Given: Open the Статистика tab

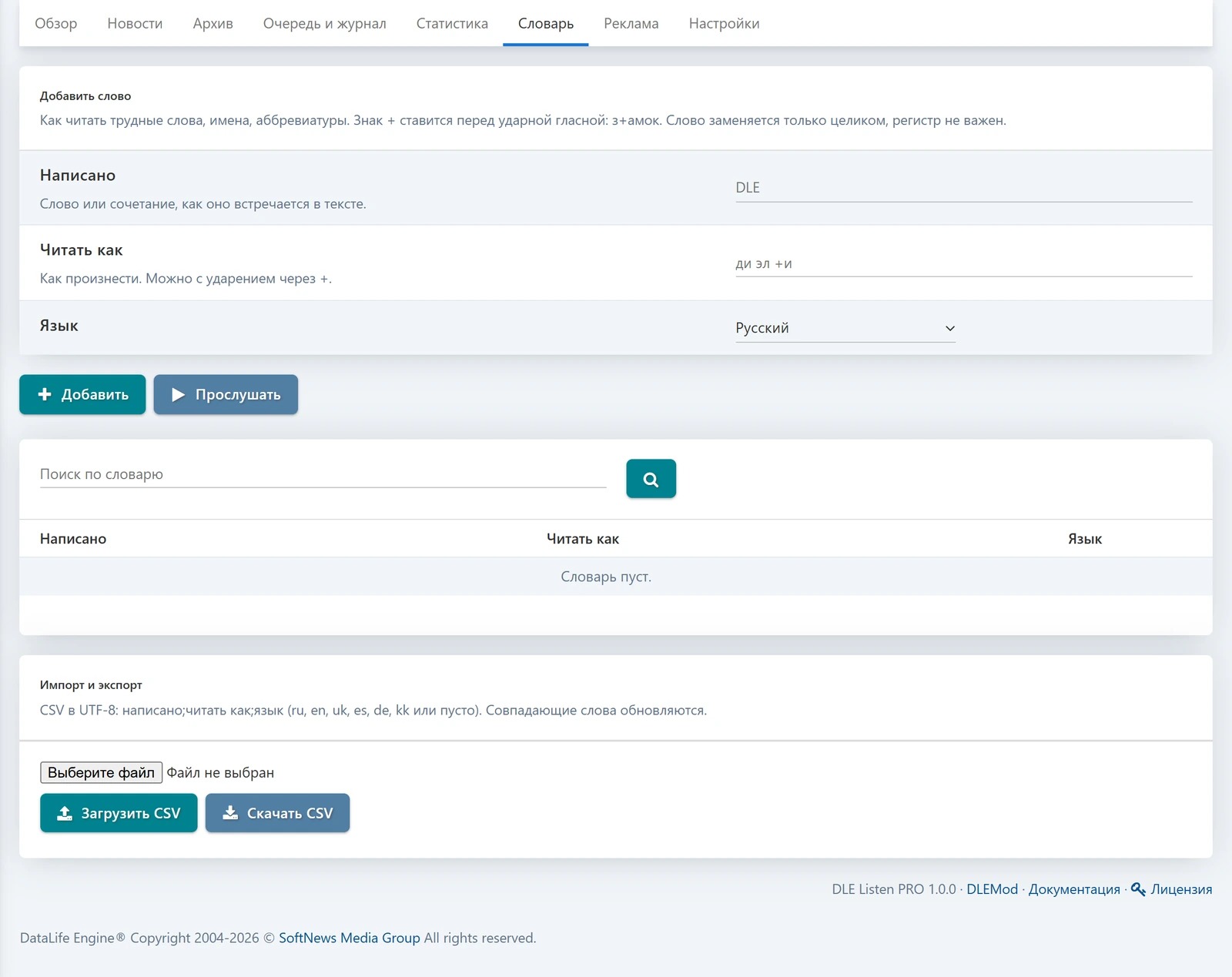Looking at the screenshot, I should [452, 24].
